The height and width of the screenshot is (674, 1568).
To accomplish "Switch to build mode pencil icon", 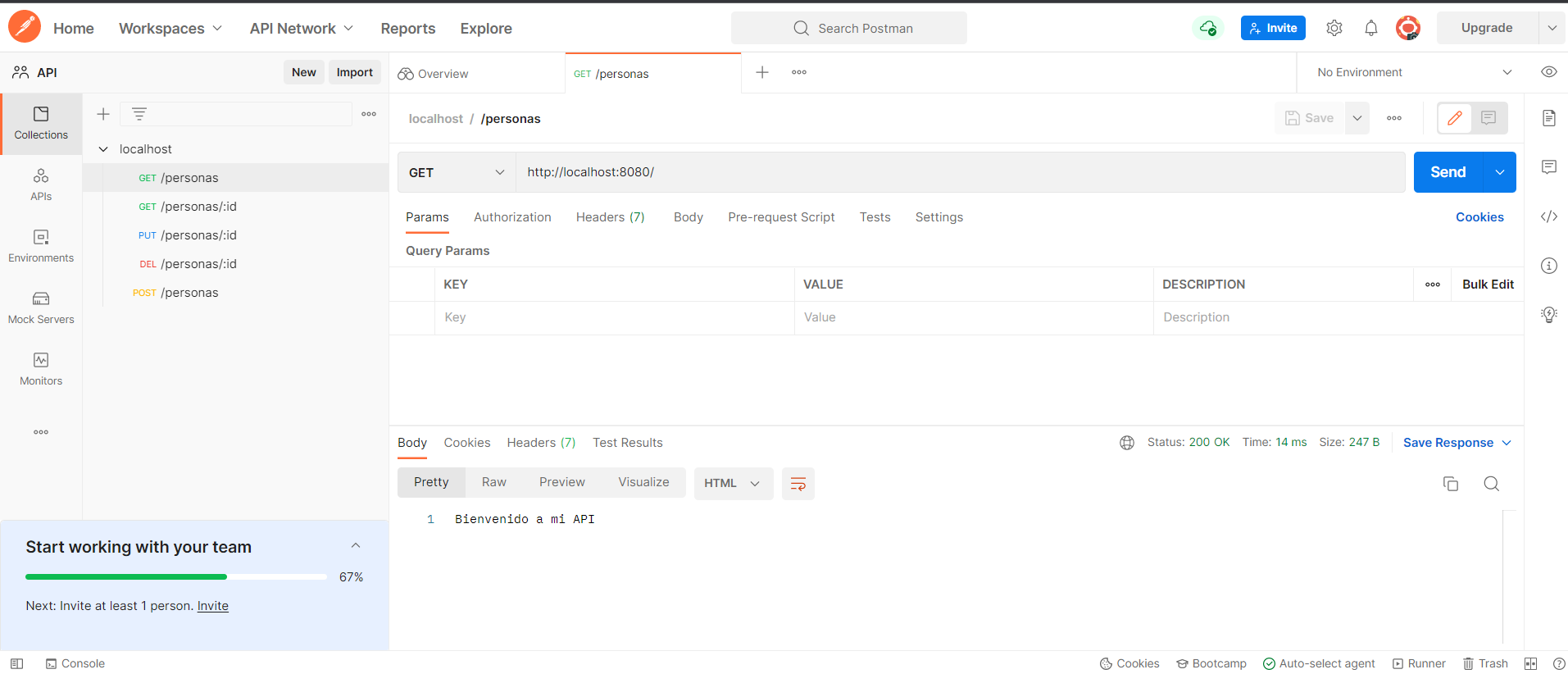I will coord(1455,118).
